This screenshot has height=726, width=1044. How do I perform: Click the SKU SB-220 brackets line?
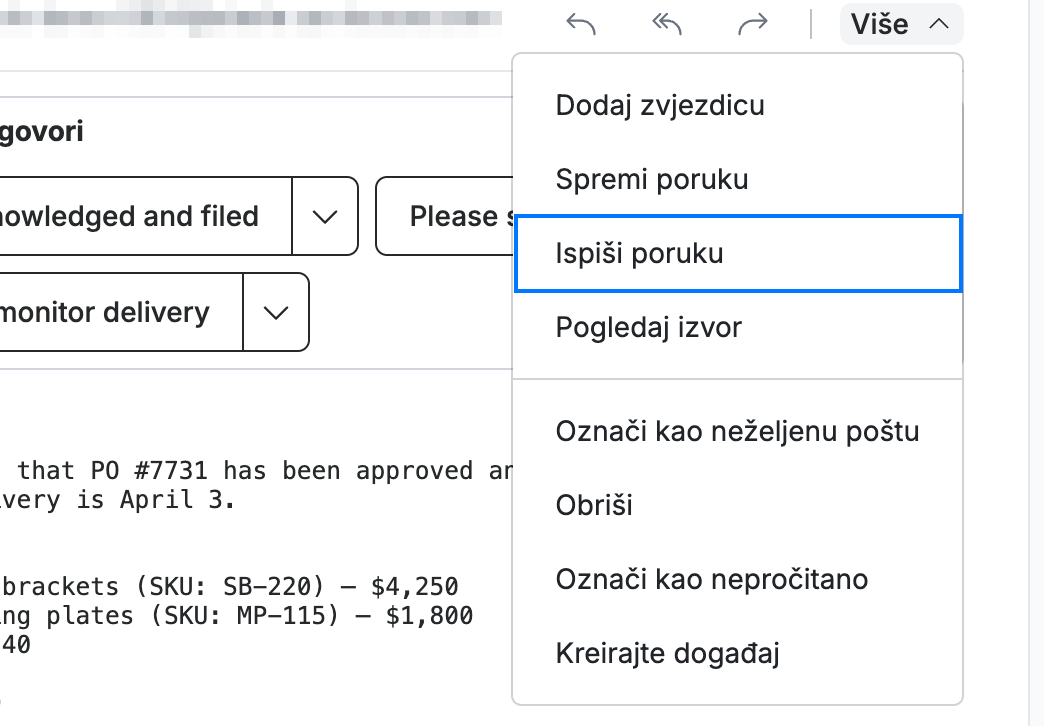(x=230, y=586)
